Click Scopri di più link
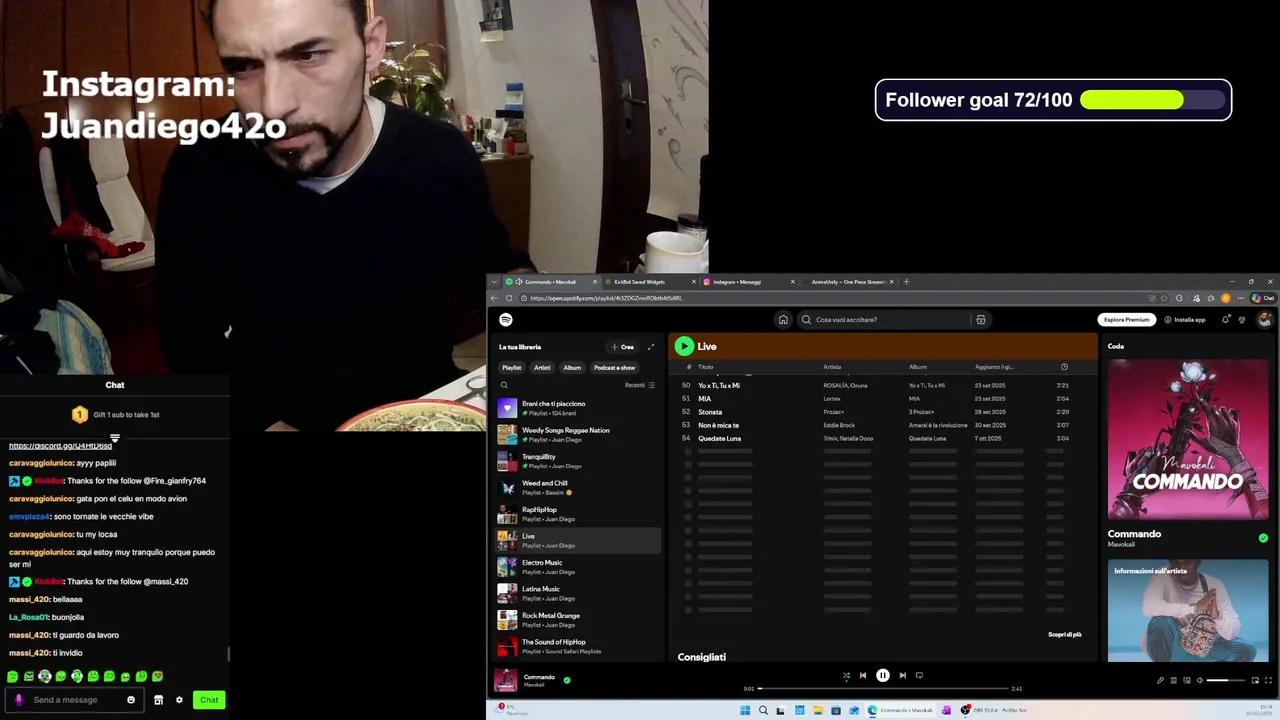1280x720 pixels. pos(1065,634)
